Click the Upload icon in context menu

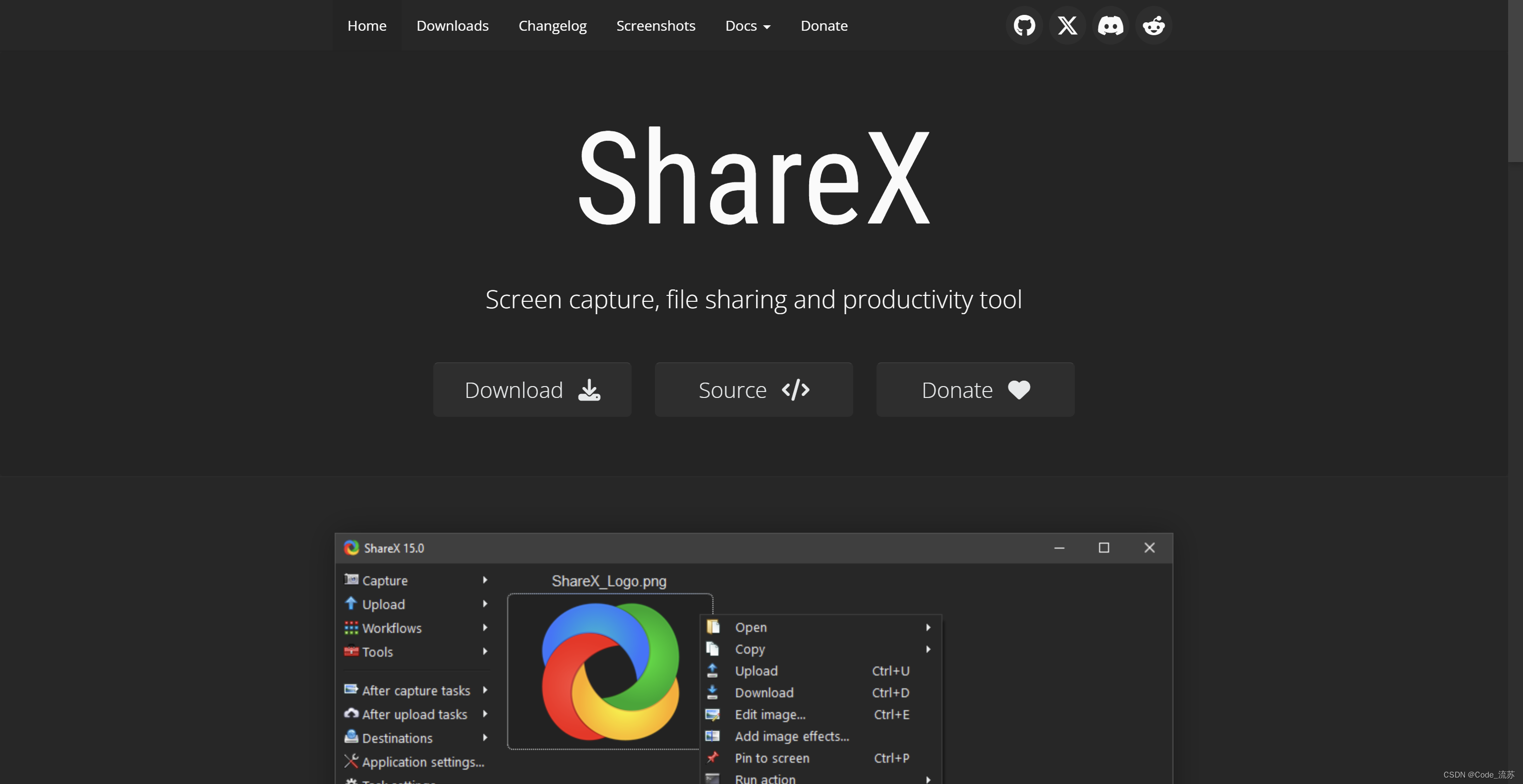click(x=712, y=671)
